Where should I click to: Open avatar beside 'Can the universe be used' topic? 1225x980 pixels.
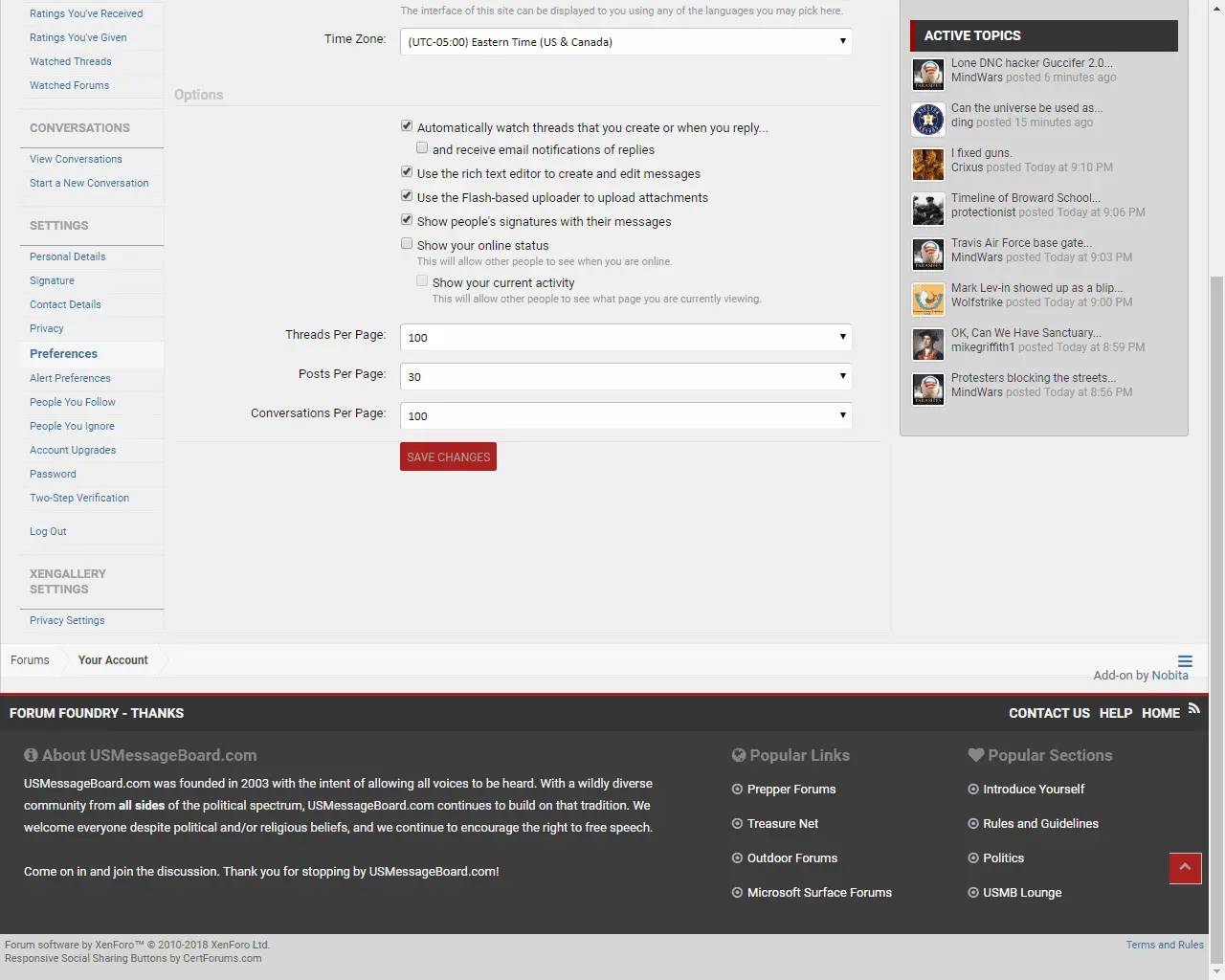click(928, 120)
